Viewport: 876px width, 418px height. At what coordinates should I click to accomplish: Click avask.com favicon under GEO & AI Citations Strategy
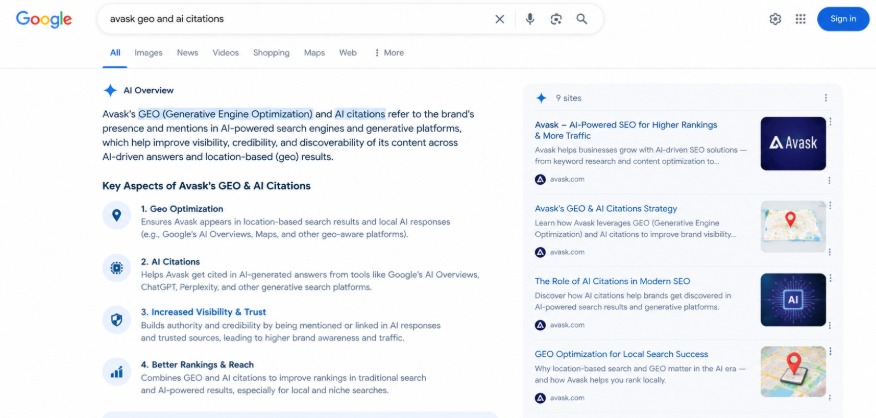point(540,252)
